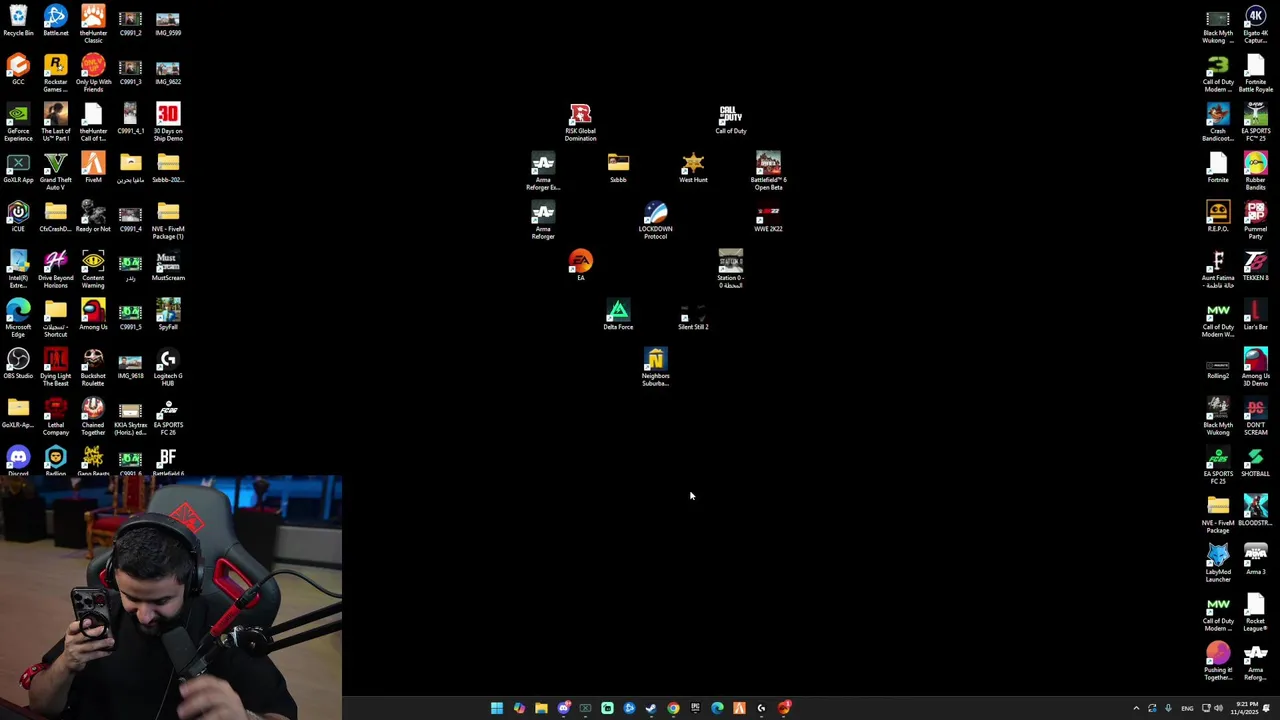
Task: Open Grand Theft Auto V shortcut
Action: [x=56, y=171]
